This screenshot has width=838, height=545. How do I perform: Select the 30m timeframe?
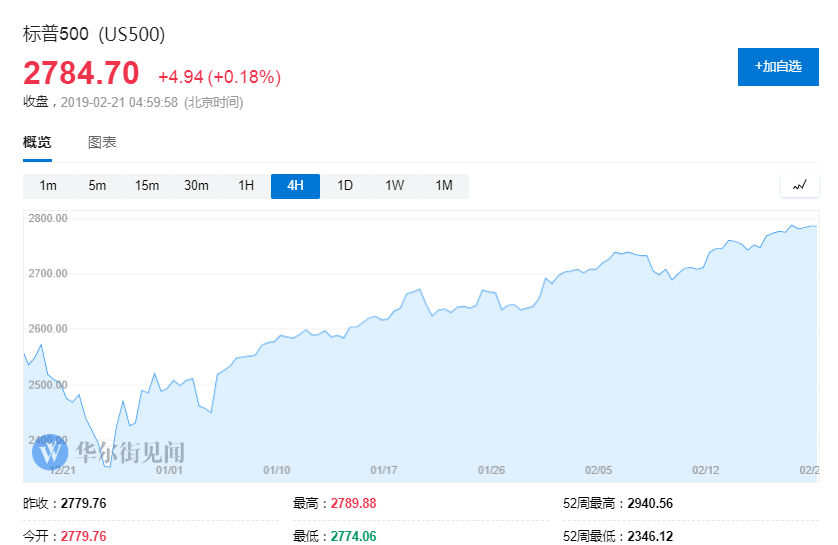pyautogui.click(x=196, y=186)
